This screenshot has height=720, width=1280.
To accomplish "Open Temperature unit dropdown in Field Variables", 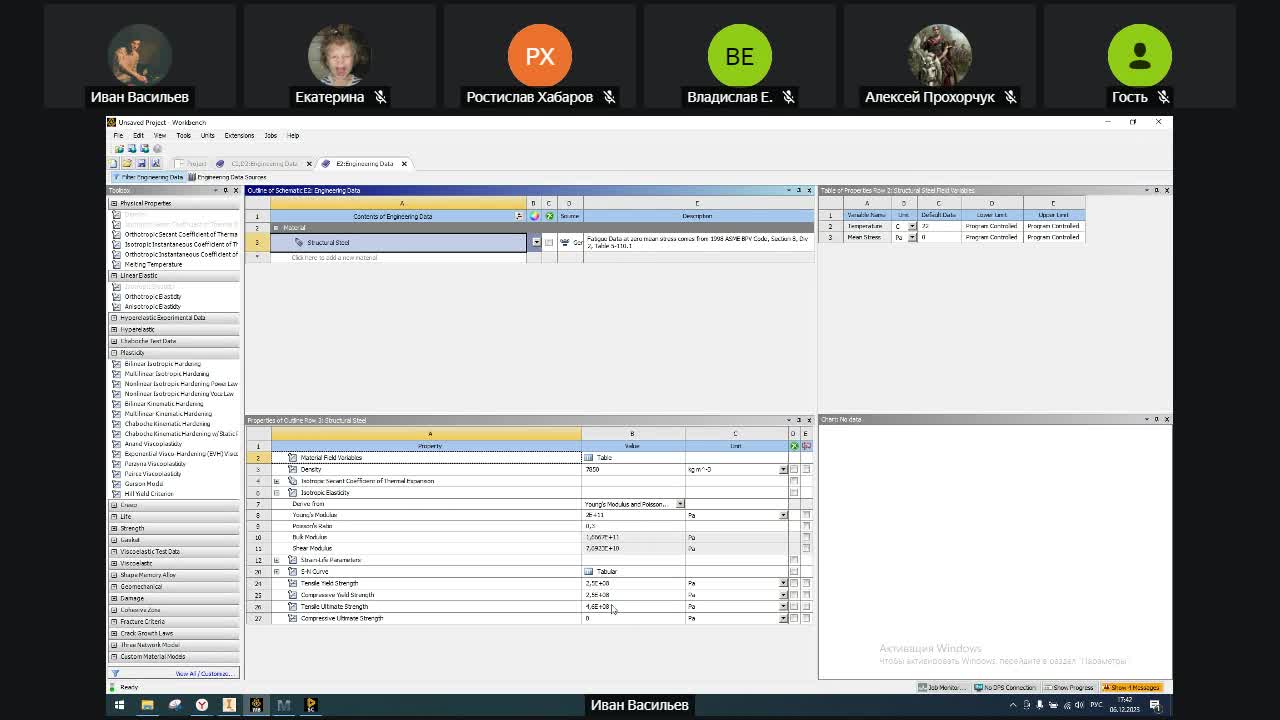I will coord(912,226).
